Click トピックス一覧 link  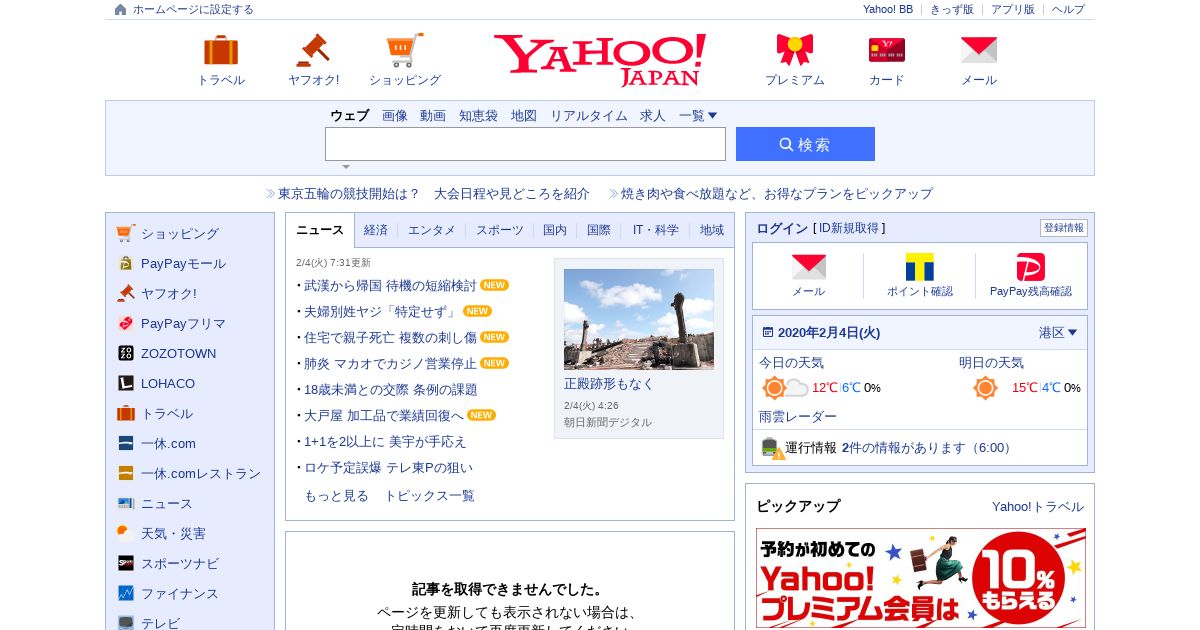[430, 495]
